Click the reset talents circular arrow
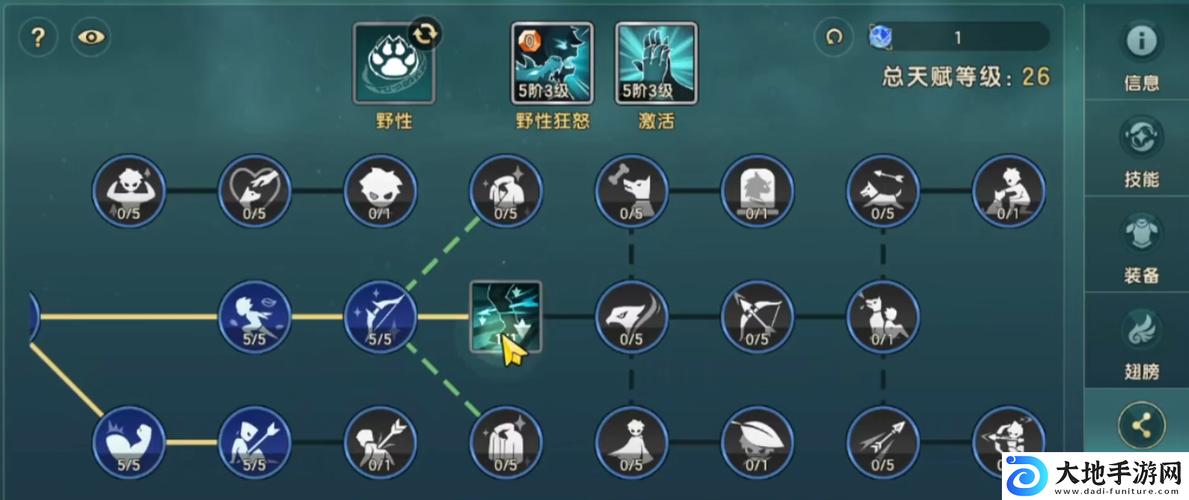The height and width of the screenshot is (500, 1189). (834, 36)
